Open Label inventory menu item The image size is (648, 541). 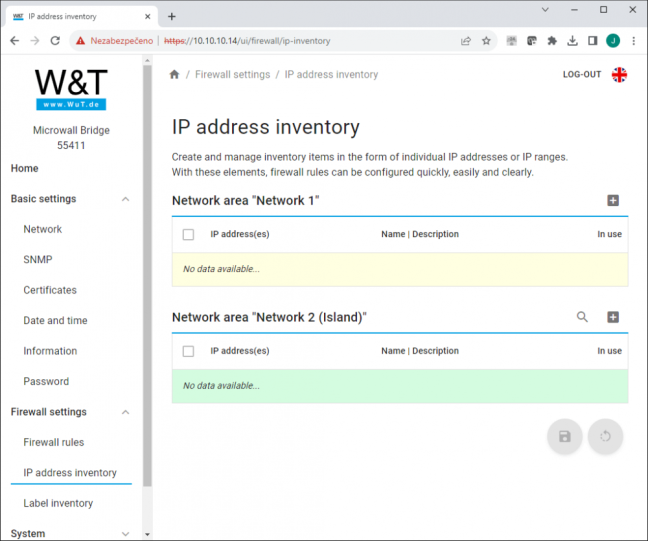tap(58, 503)
